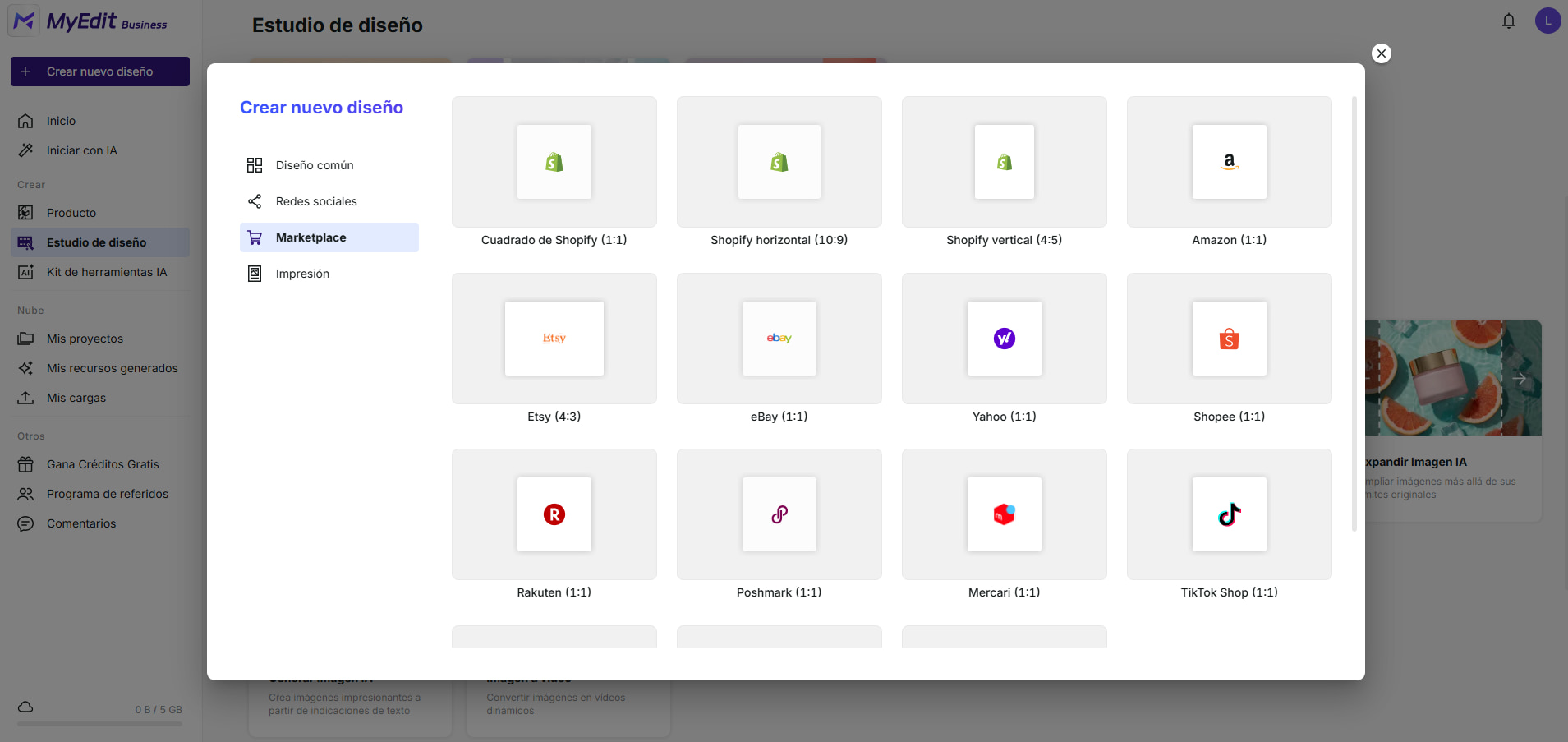
Task: Click the storage usage progress bar
Action: (x=100, y=724)
